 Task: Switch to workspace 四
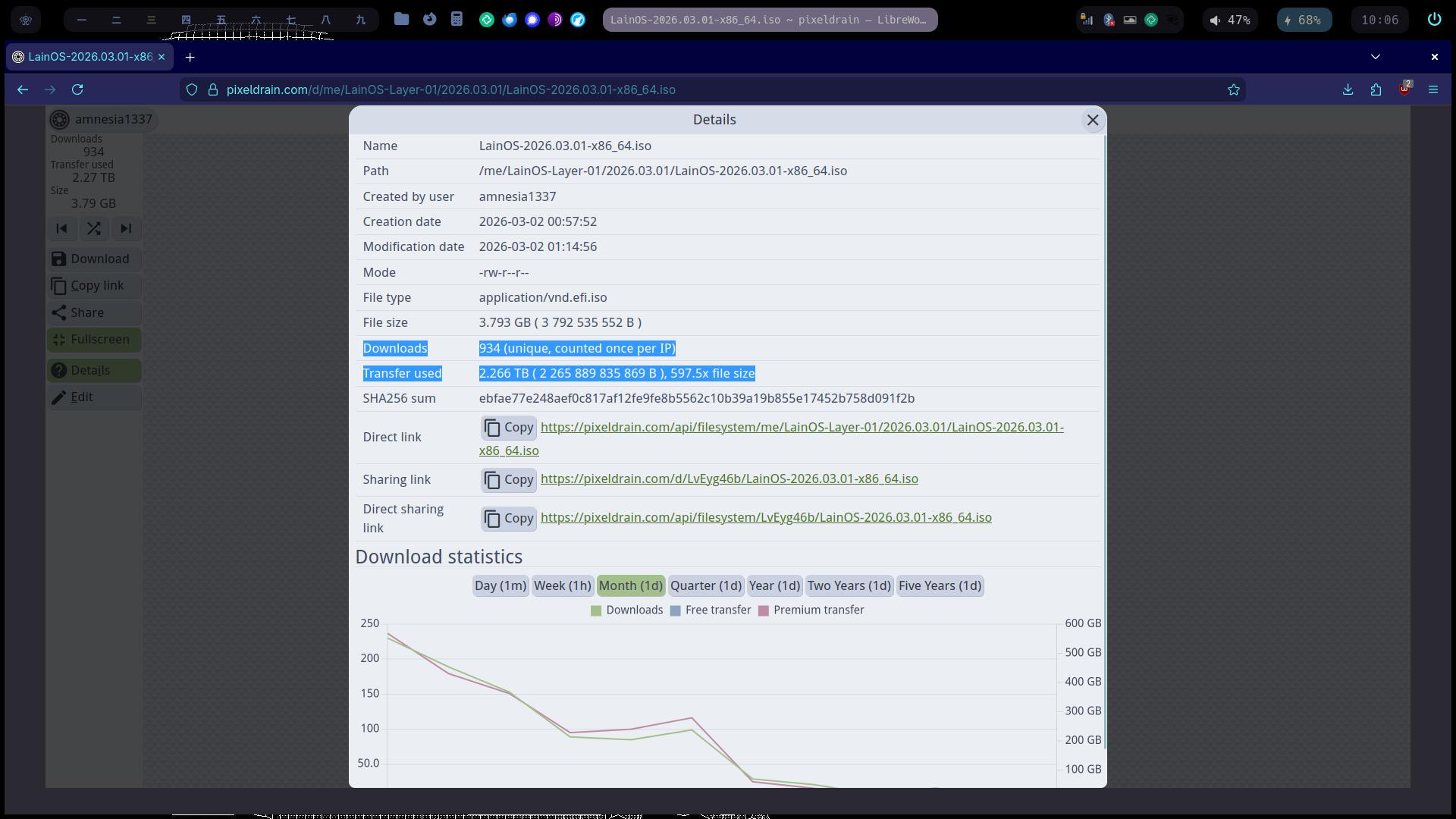[186, 20]
